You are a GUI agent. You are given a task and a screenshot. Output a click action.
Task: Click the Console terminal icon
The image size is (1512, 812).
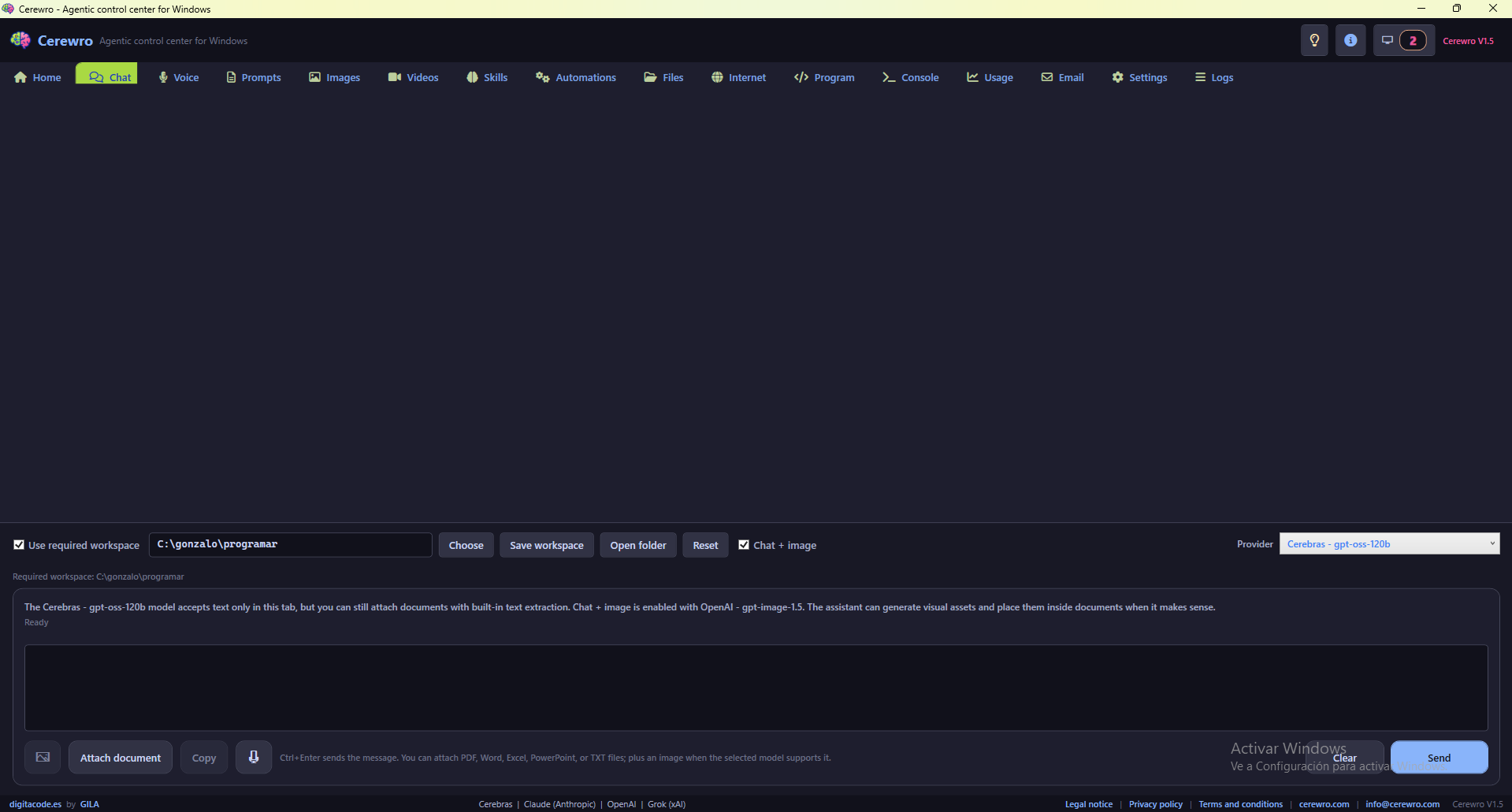889,77
